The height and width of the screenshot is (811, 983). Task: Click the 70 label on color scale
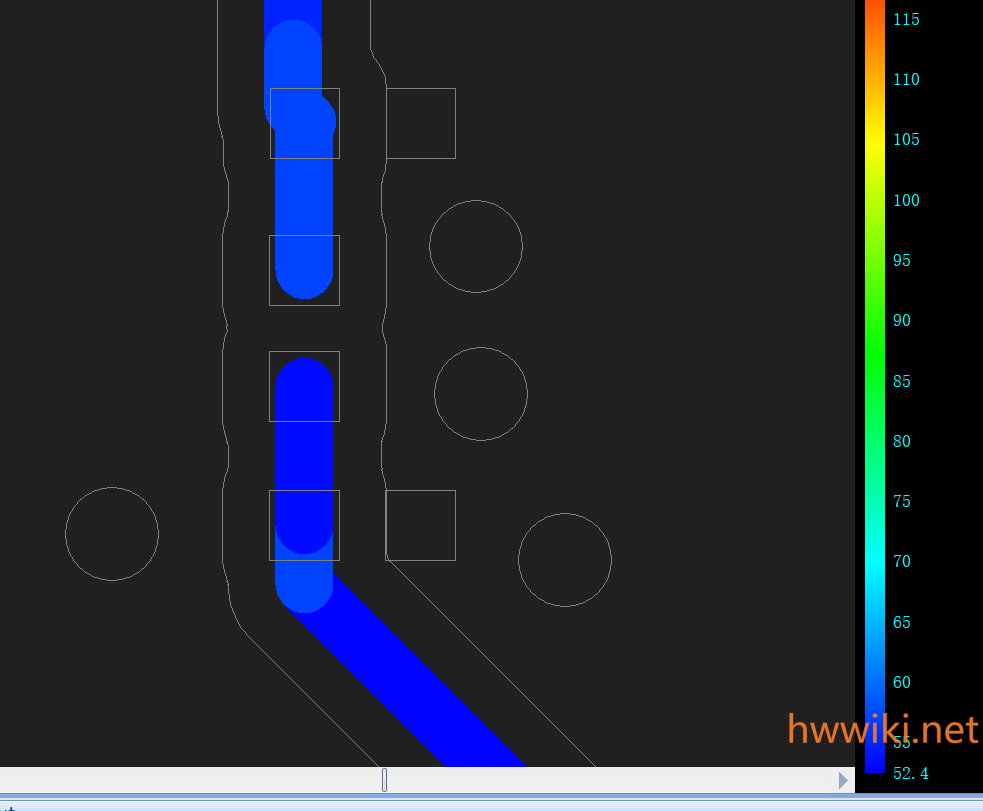902,562
